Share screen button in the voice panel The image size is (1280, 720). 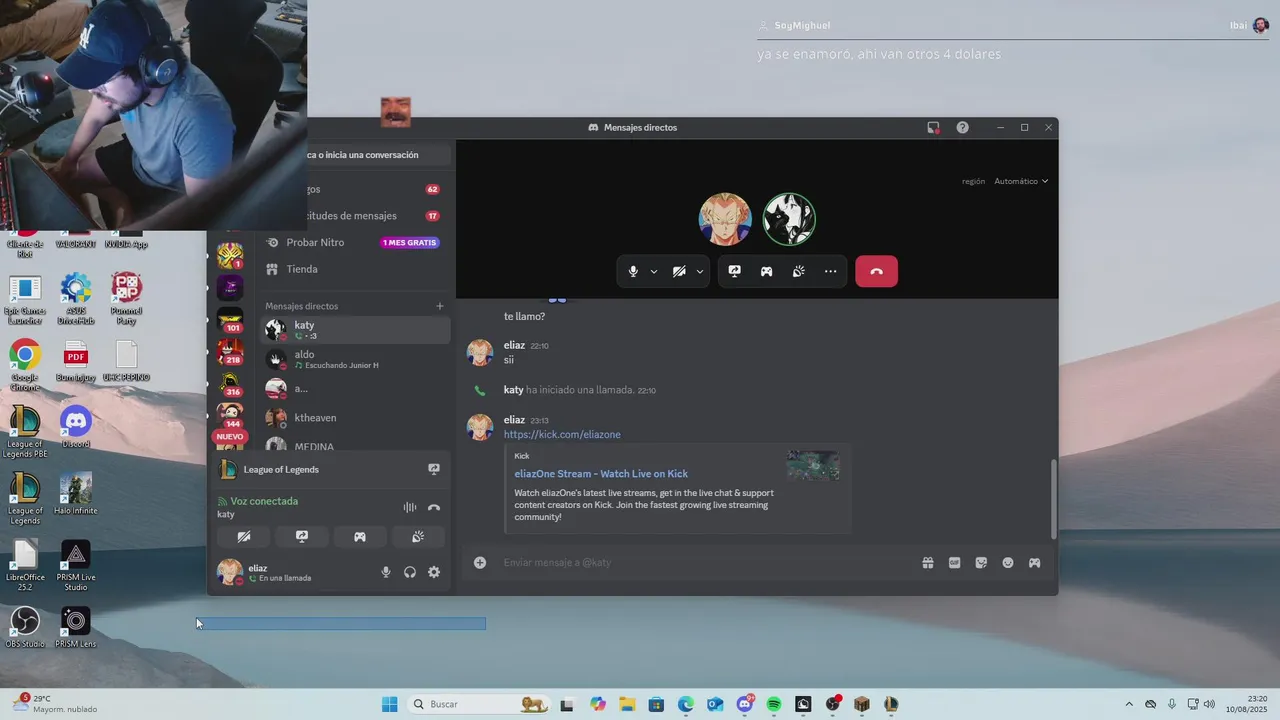click(x=302, y=537)
